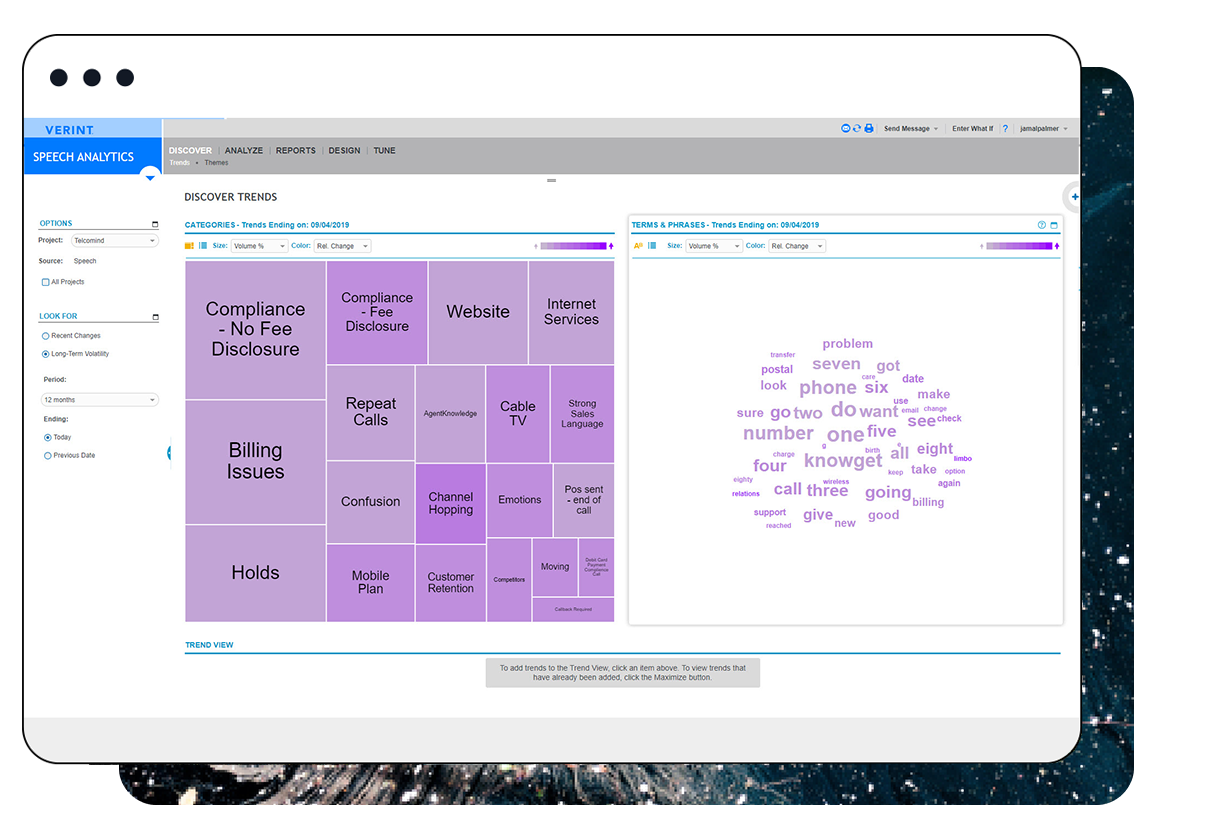This screenshot has height=832, width=1210.
Task: Open Categories Size dropdown Volume %
Action: point(259,246)
